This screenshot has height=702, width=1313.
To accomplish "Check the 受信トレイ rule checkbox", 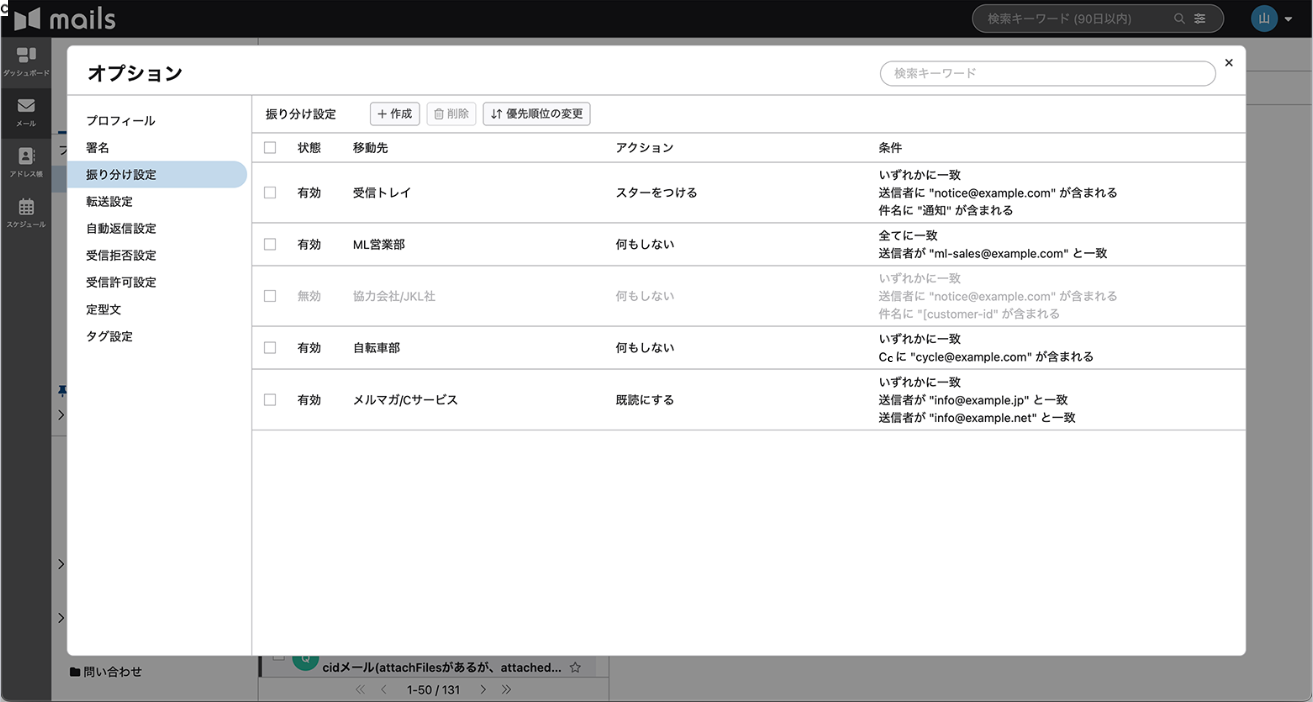I will [x=270, y=193].
